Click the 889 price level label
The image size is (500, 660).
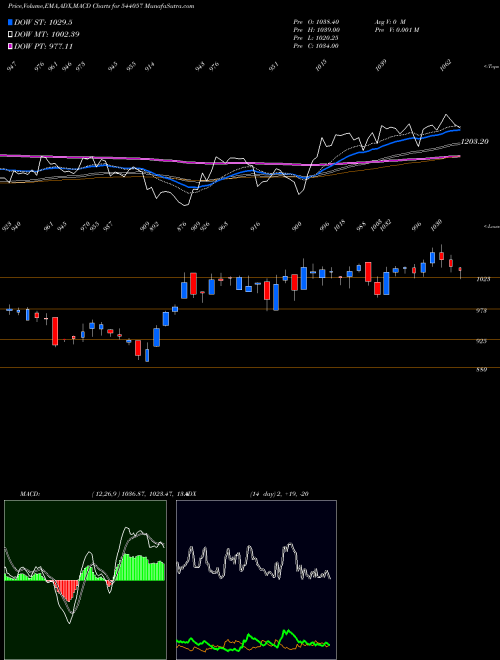[482, 370]
